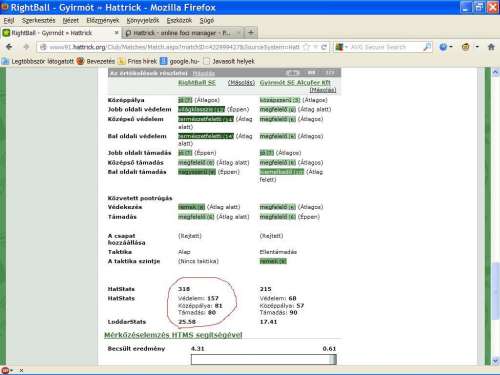Select the Gyirmót HatStats total 215
This screenshot has height=375, width=500.
pos(266,289)
